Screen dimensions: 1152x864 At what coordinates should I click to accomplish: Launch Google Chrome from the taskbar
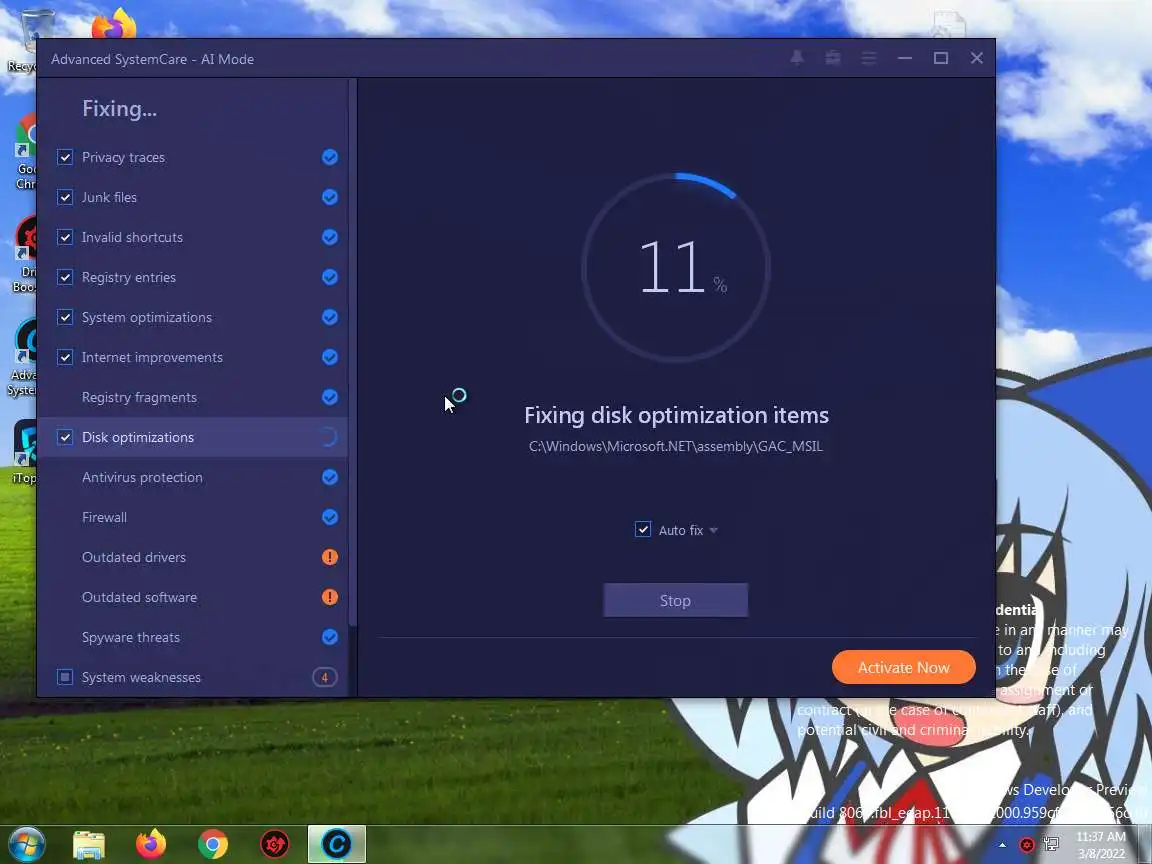tap(212, 845)
